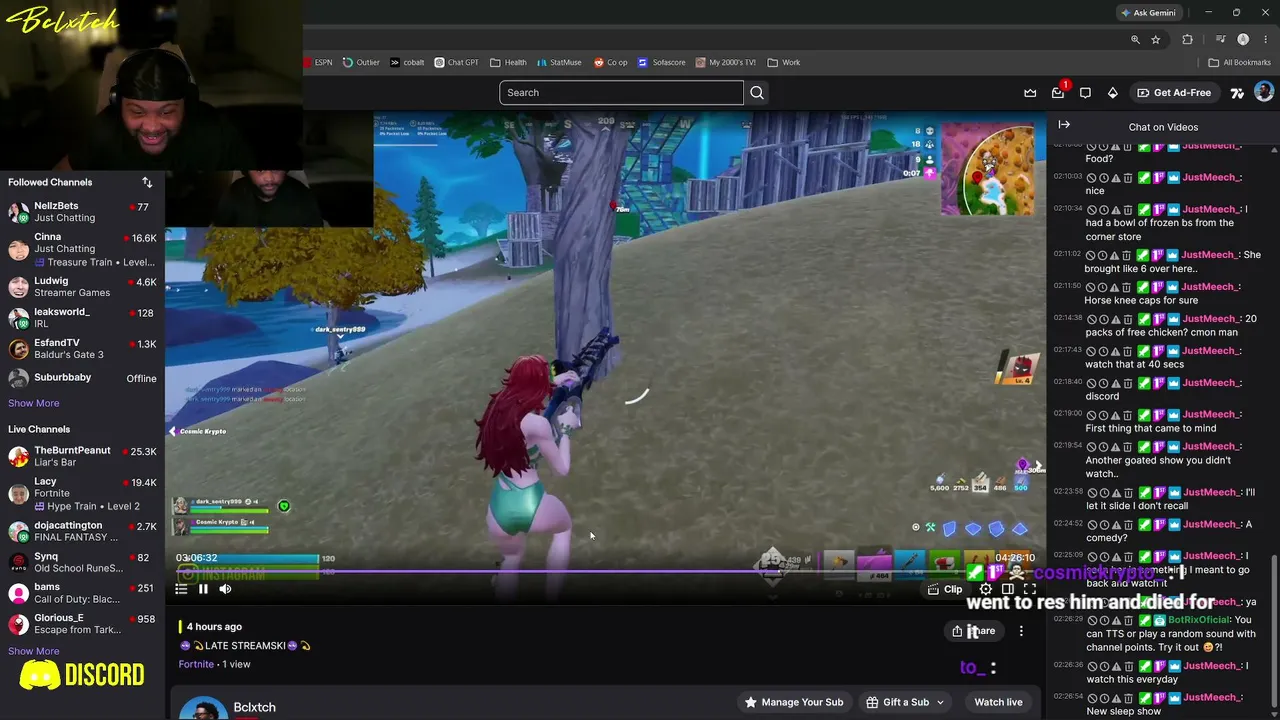Open Prime Gaming crown loot
Screen dimensions: 1280x720
[1030, 93]
